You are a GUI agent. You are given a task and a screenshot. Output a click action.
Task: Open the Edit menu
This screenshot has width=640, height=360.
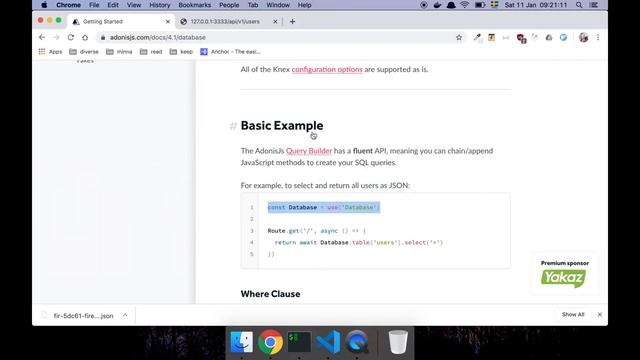113,5
